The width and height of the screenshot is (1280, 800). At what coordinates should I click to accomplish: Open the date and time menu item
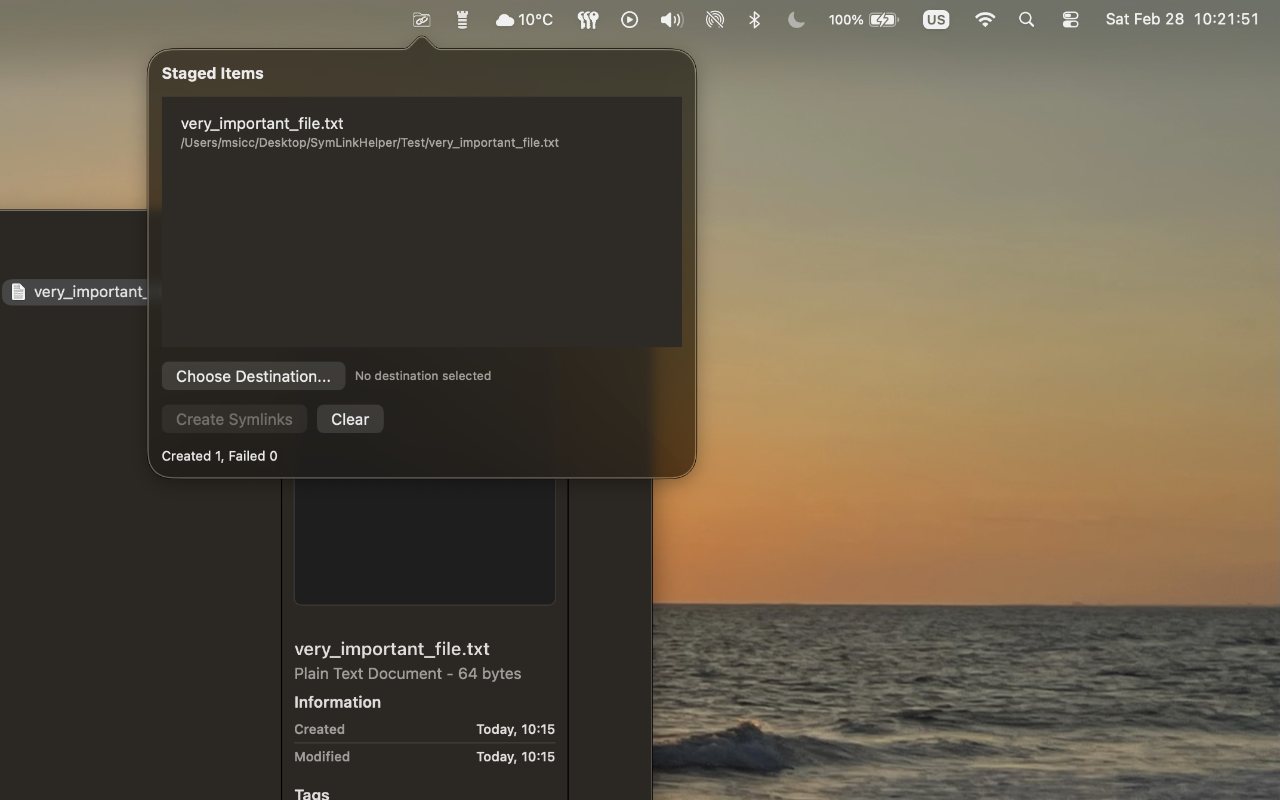1180,19
